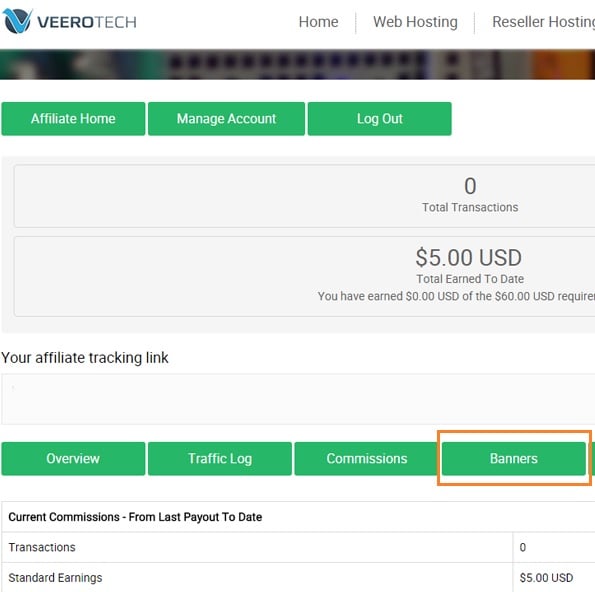Open Web Hosting menu item
The width and height of the screenshot is (595, 592).
tap(415, 22)
